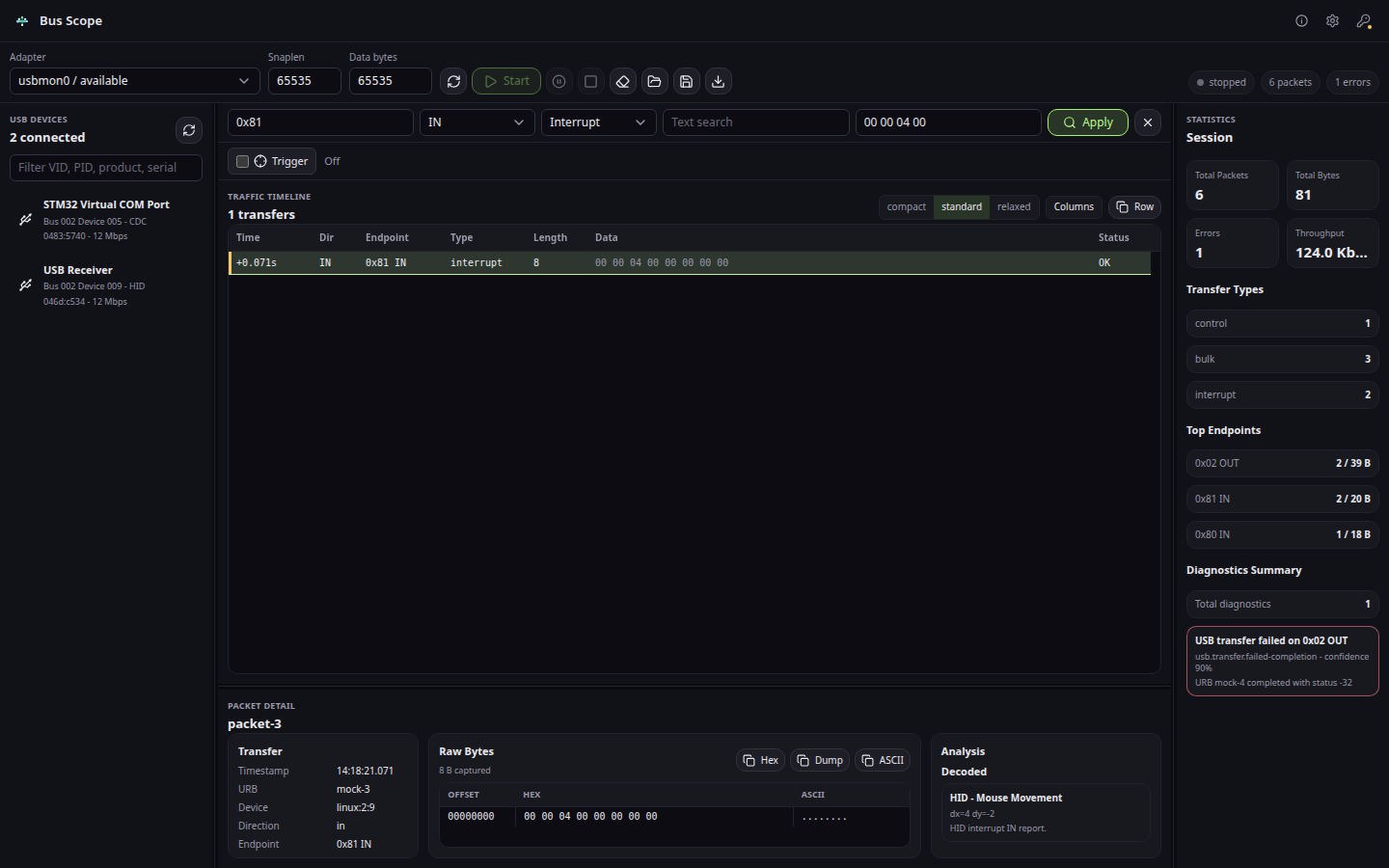Refresh the USB devices list
This screenshot has width=1389, height=868.
pyautogui.click(x=189, y=130)
